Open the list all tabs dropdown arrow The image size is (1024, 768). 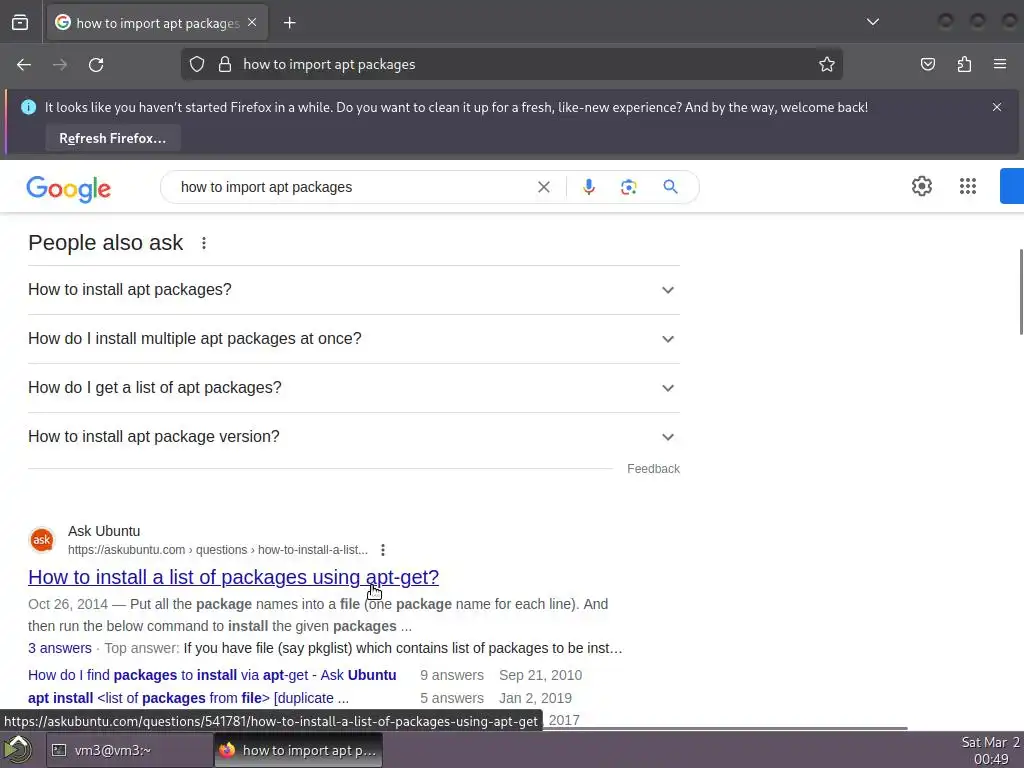click(x=872, y=23)
